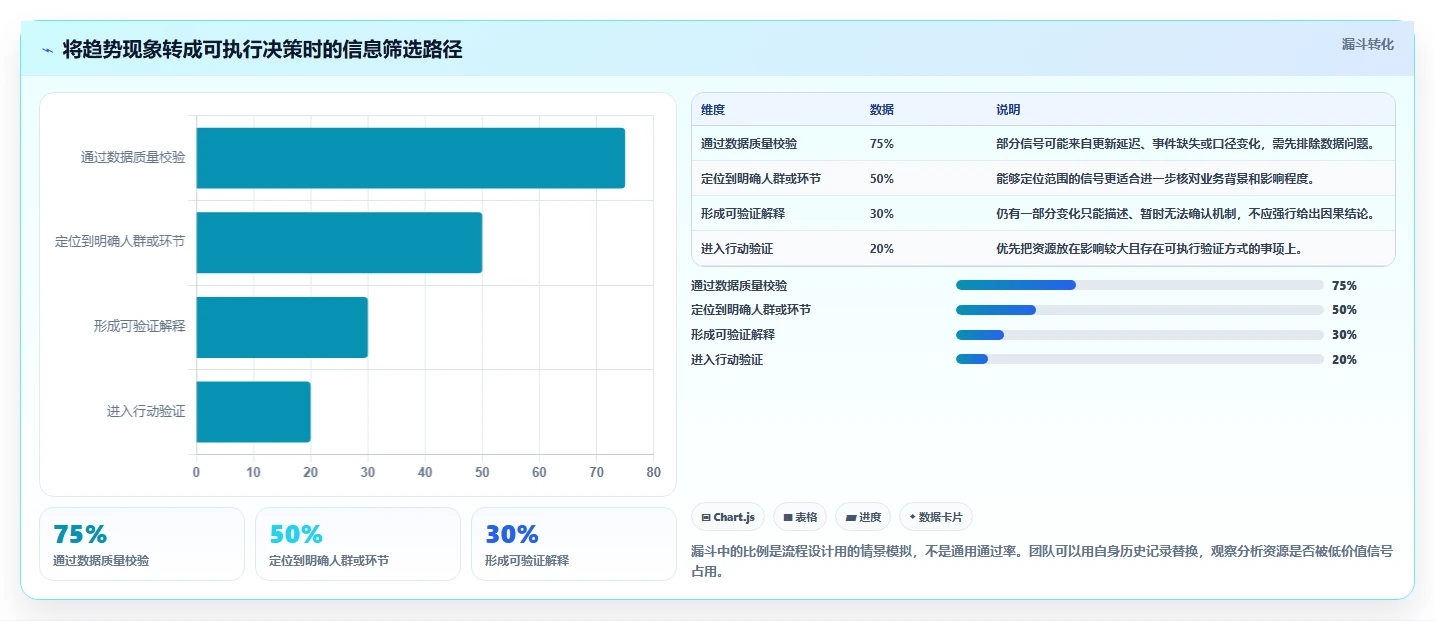Click the lightning icon beside the page title

47,50
